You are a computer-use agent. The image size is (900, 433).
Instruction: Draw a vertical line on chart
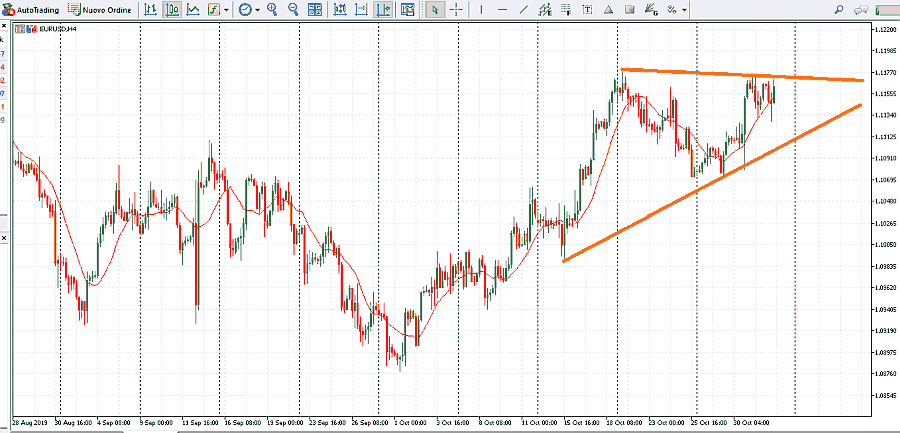pyautogui.click(x=481, y=10)
